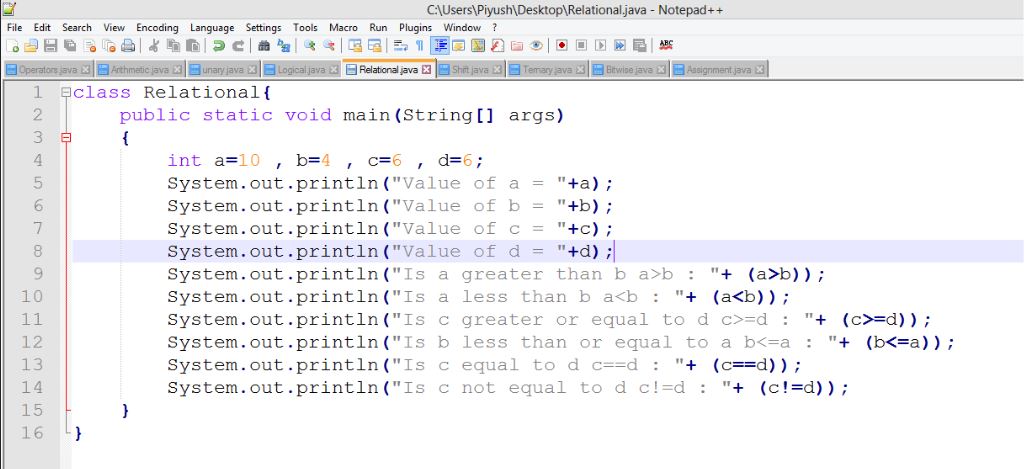
Task: Click the Paste toolbar icon
Action: pos(192,46)
